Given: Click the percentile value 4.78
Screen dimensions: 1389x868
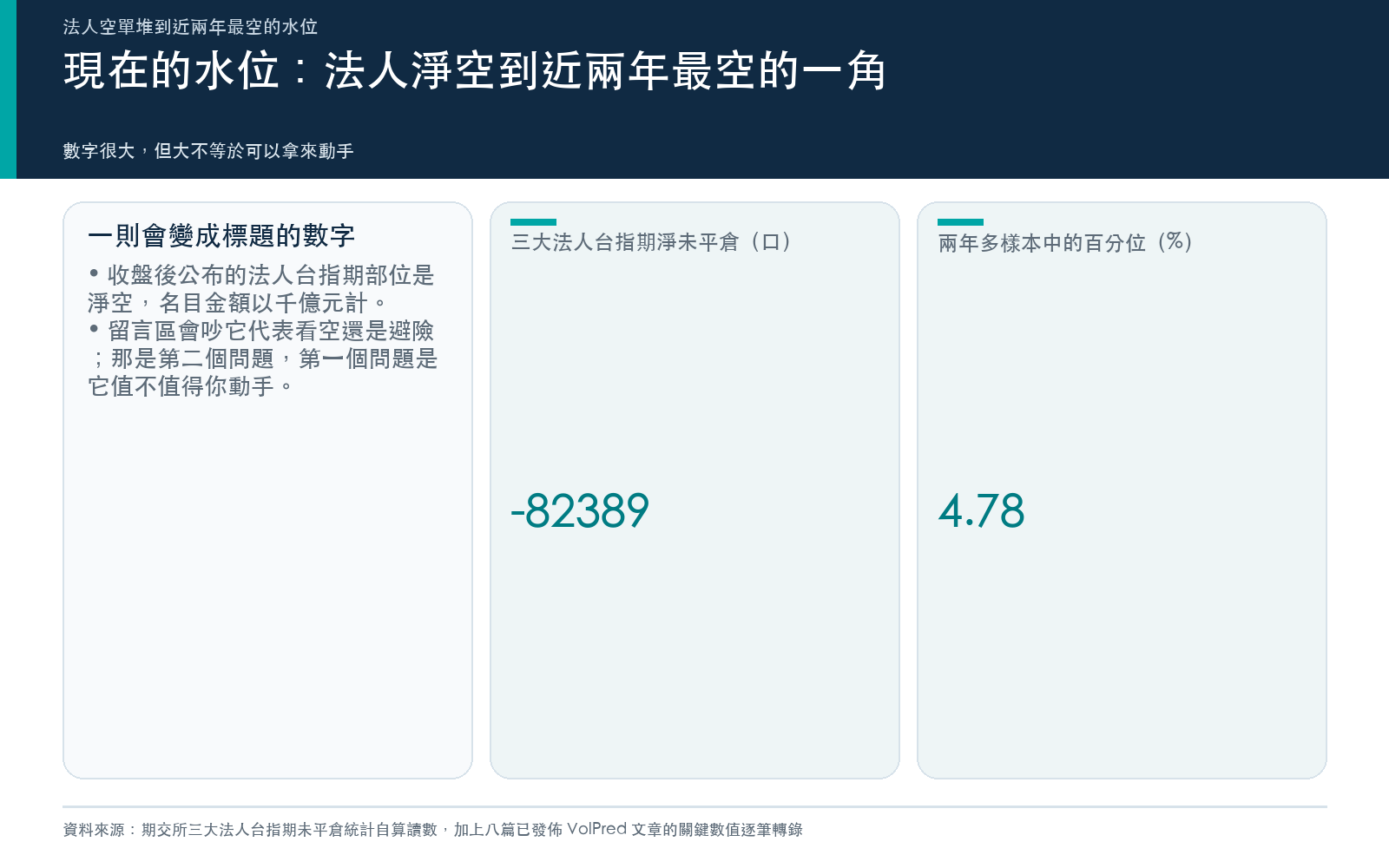Looking at the screenshot, I should (981, 510).
